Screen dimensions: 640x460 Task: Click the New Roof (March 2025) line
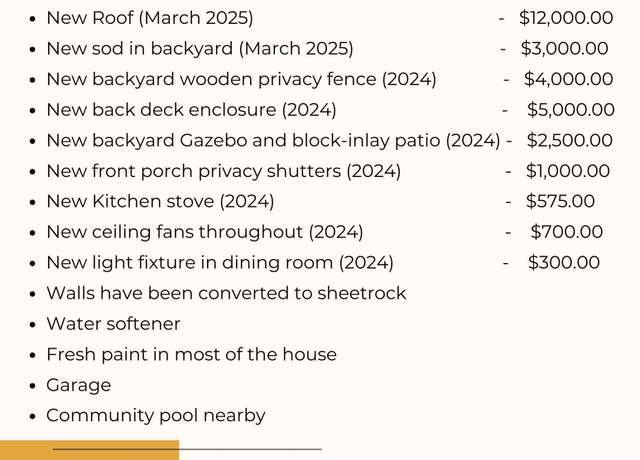pyautogui.click(x=150, y=18)
